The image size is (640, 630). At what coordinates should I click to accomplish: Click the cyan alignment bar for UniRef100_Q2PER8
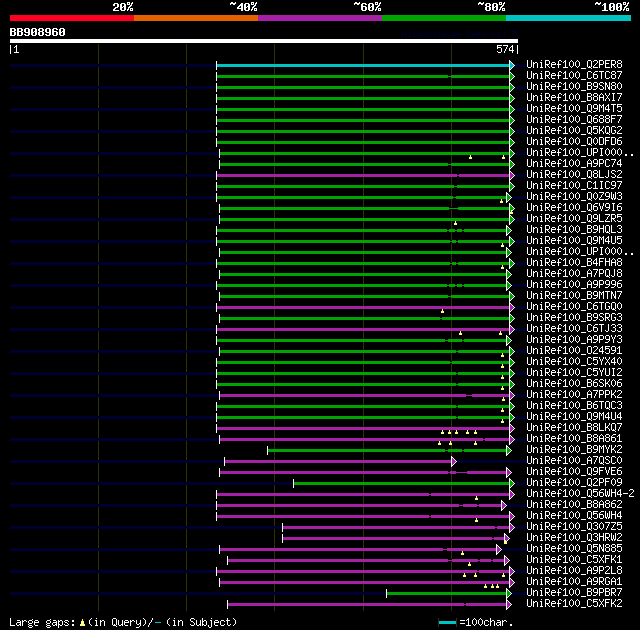tap(363, 65)
